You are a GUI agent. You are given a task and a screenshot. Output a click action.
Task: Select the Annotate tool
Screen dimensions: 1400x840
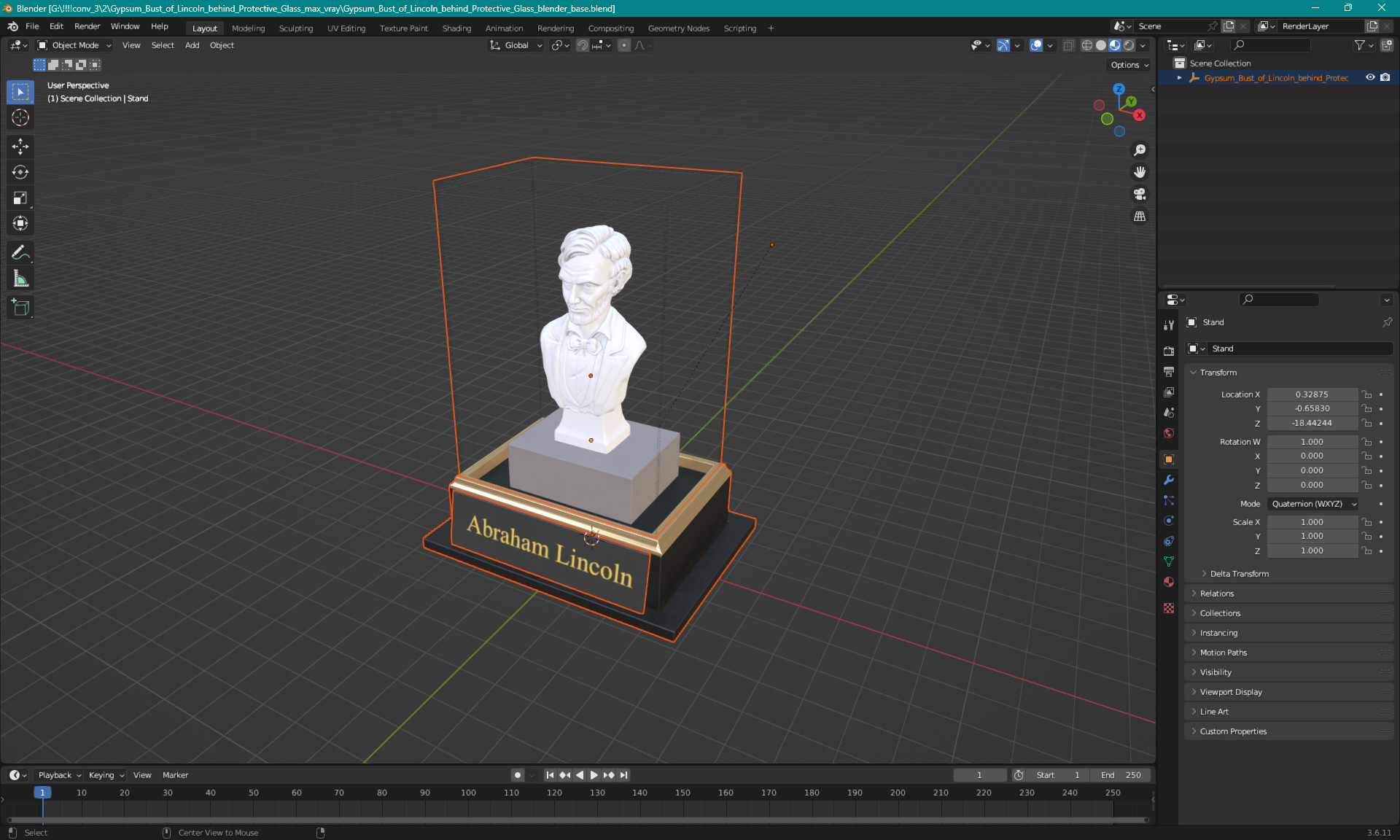[20, 253]
